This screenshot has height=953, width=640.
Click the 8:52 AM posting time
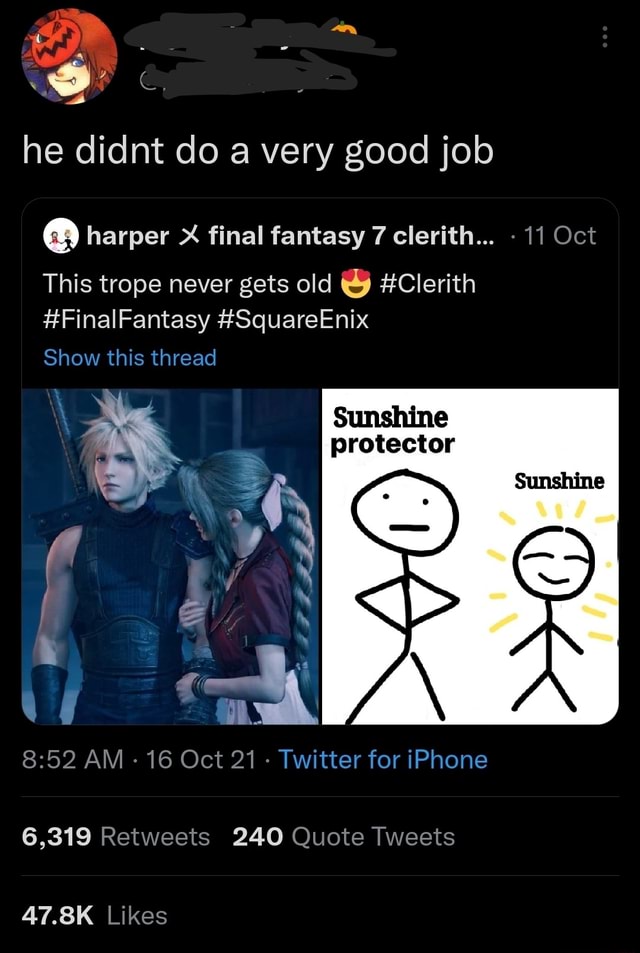[60, 759]
